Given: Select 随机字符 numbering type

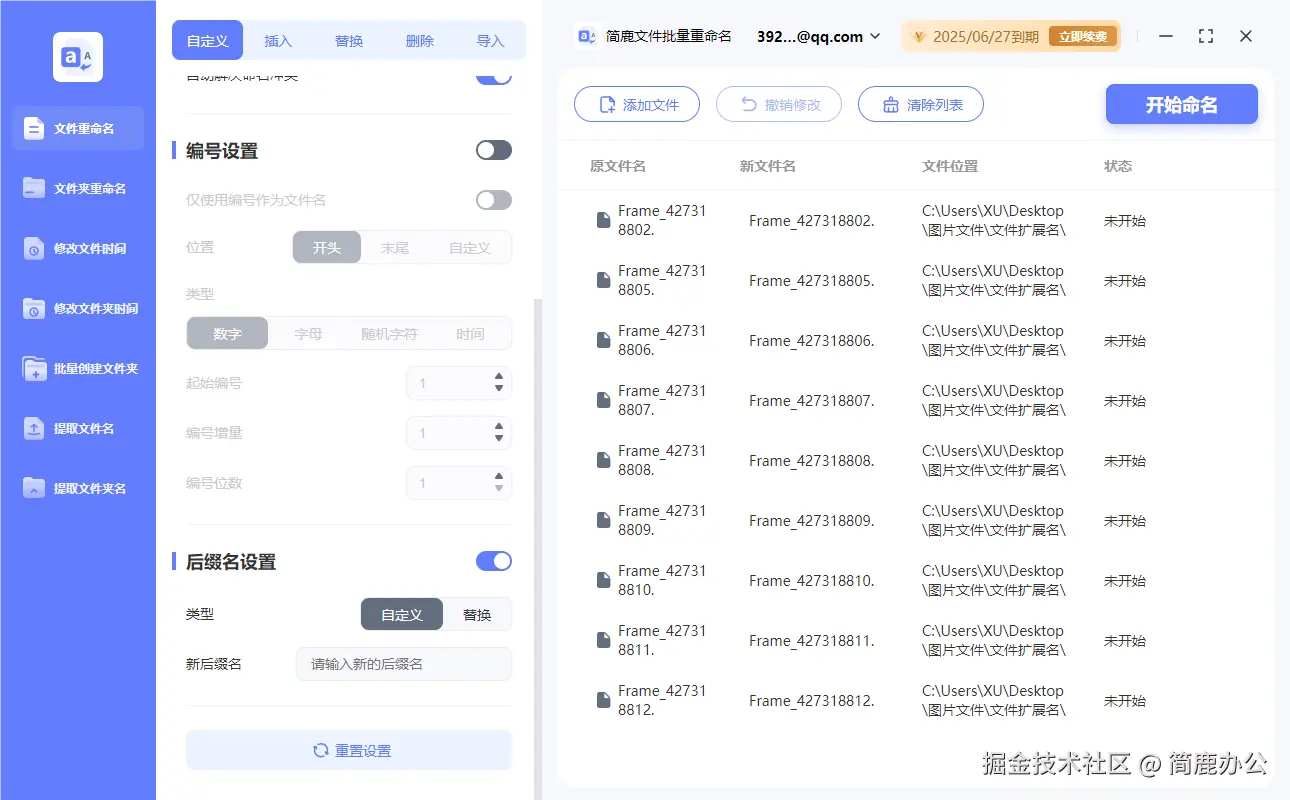Looking at the screenshot, I should [x=389, y=334].
